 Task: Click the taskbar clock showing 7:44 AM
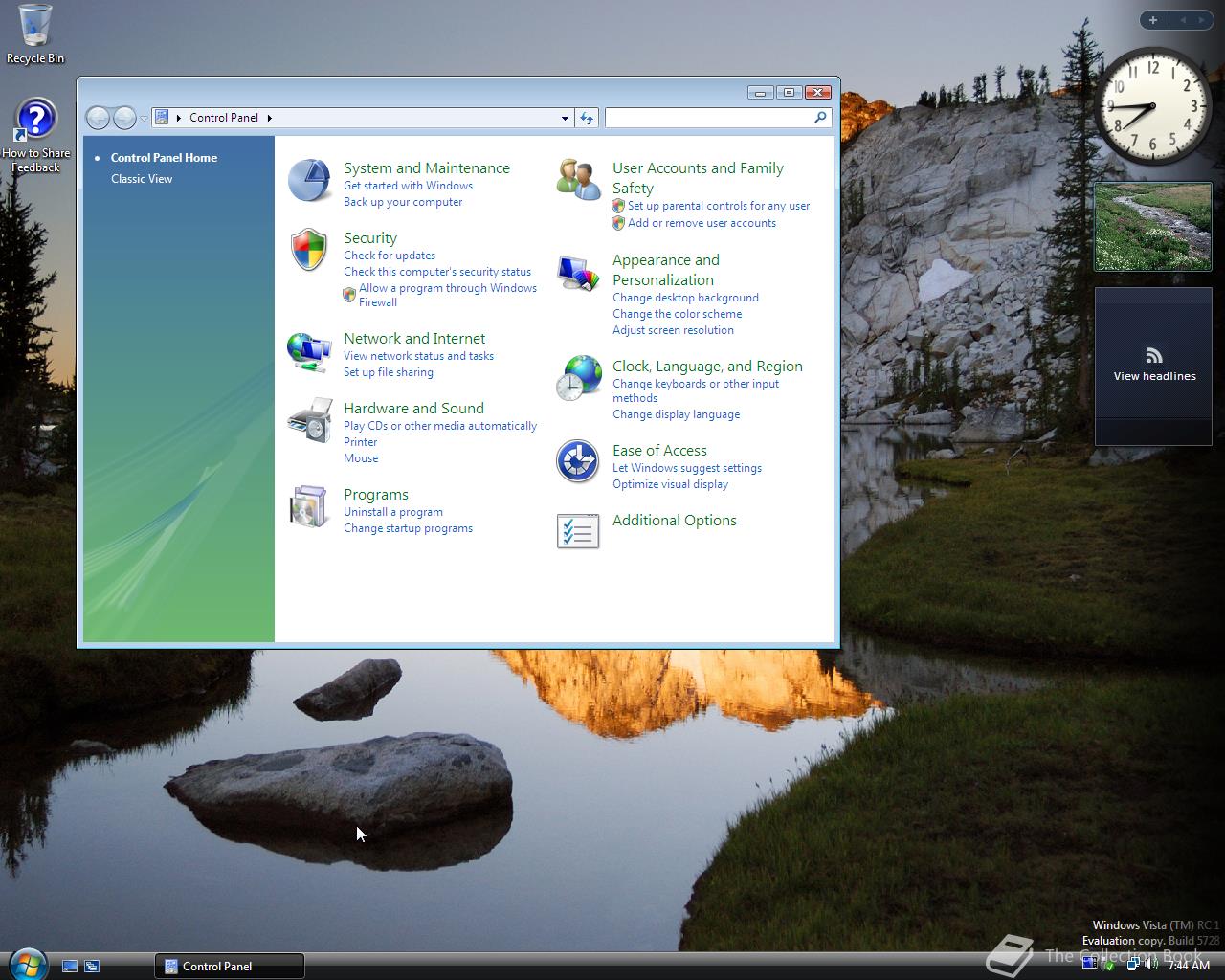click(1189, 966)
